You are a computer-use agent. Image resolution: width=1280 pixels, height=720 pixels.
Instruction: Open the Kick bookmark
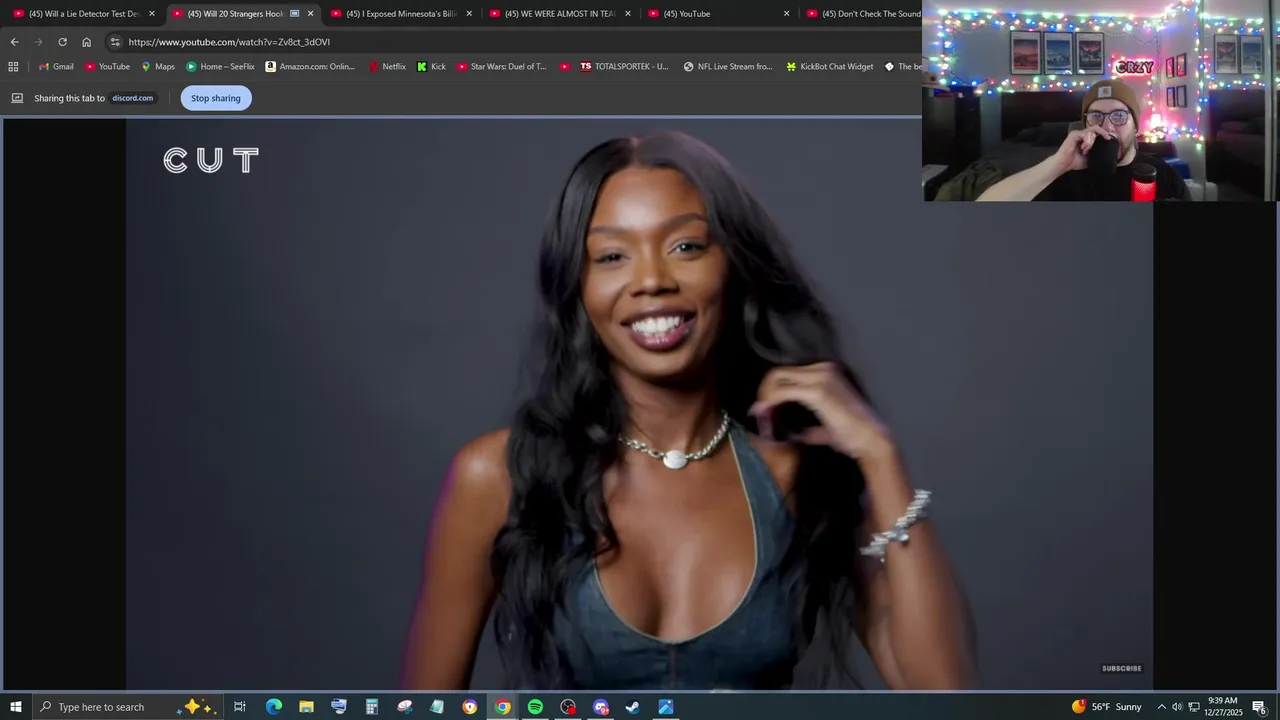pyautogui.click(x=431, y=67)
